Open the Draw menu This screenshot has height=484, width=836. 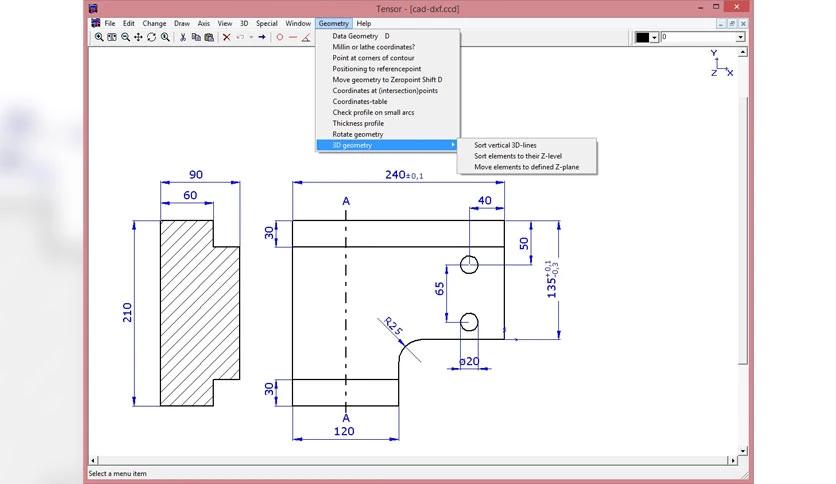coord(182,23)
